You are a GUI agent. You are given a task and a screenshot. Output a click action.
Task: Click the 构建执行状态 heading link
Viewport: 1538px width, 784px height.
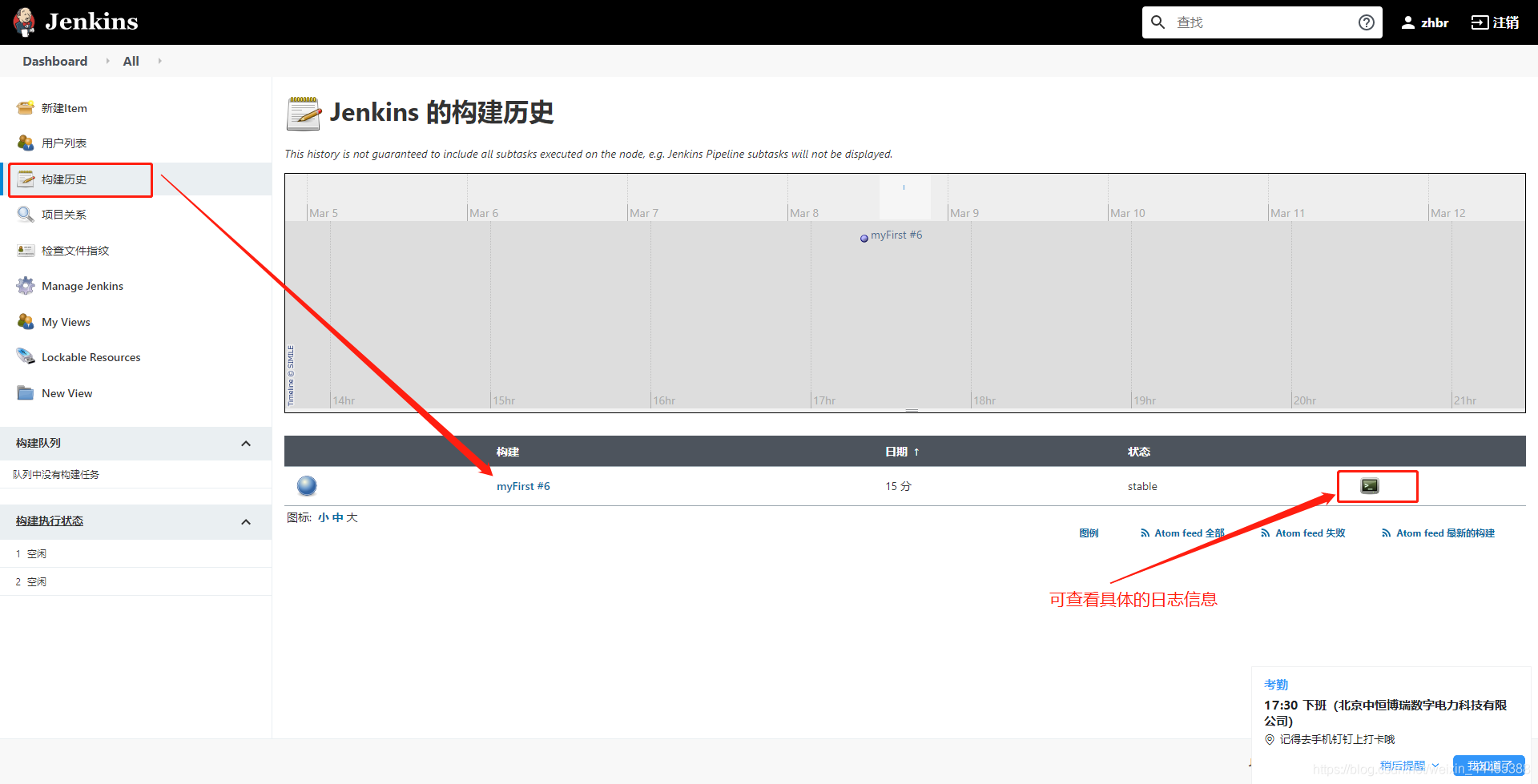50,521
